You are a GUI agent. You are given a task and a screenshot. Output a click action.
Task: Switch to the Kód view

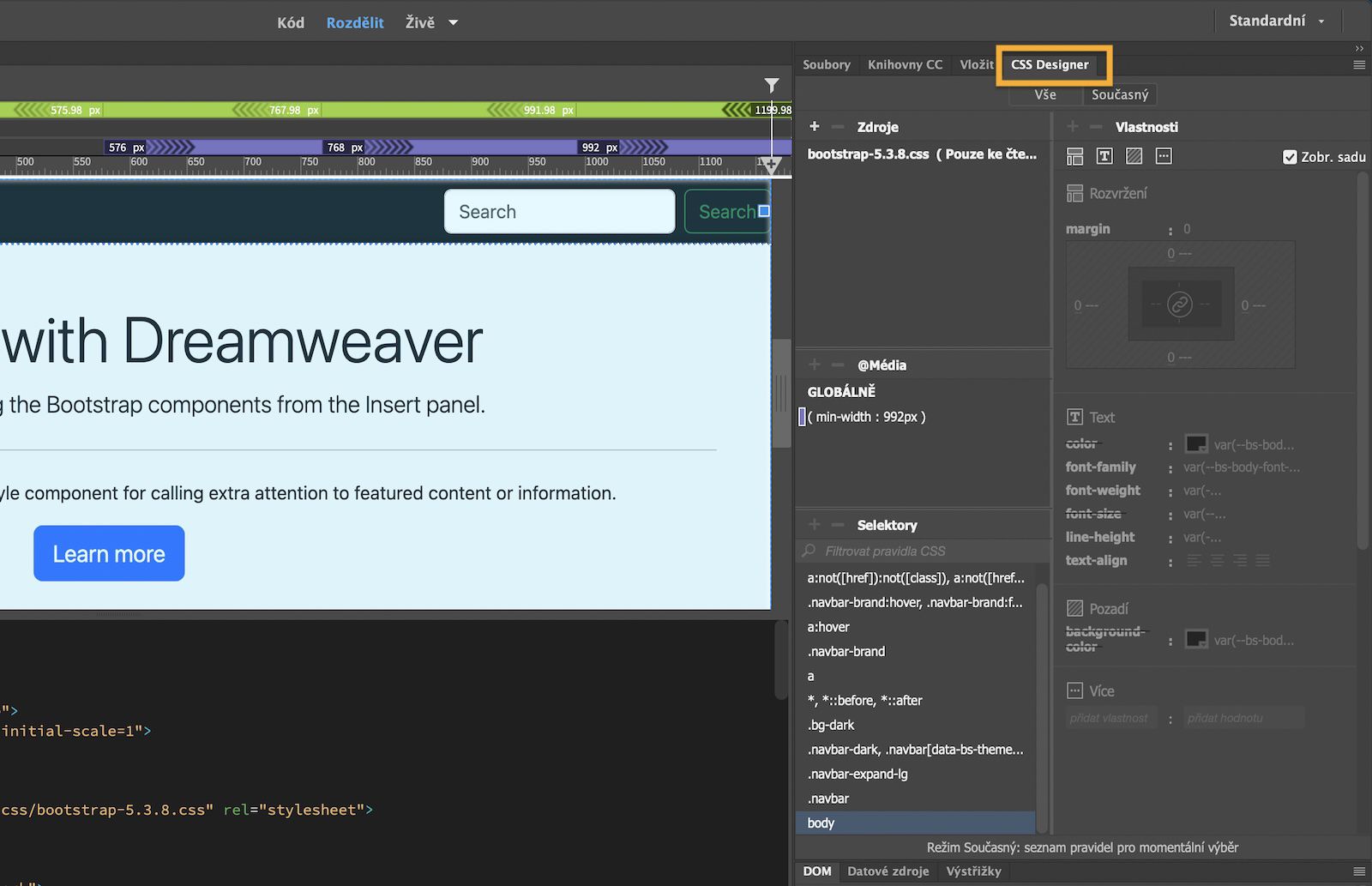pyautogui.click(x=290, y=22)
